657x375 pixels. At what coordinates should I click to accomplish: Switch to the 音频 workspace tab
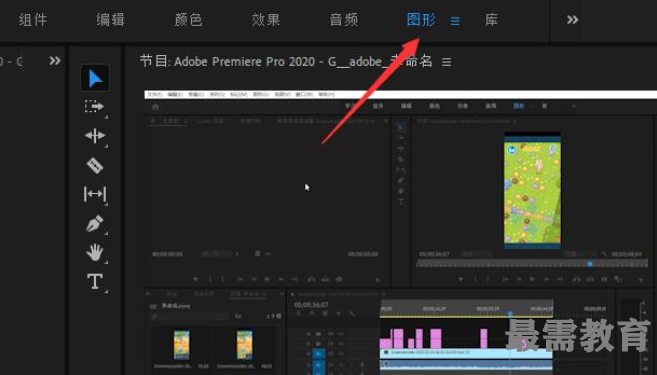[344, 20]
